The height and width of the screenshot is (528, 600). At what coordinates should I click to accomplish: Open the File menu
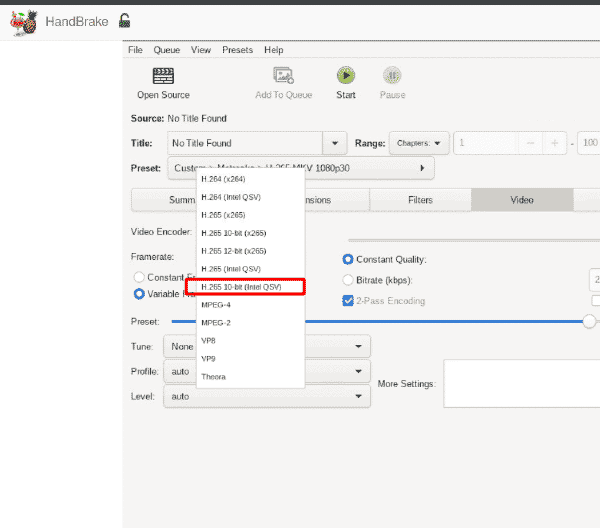coord(135,50)
